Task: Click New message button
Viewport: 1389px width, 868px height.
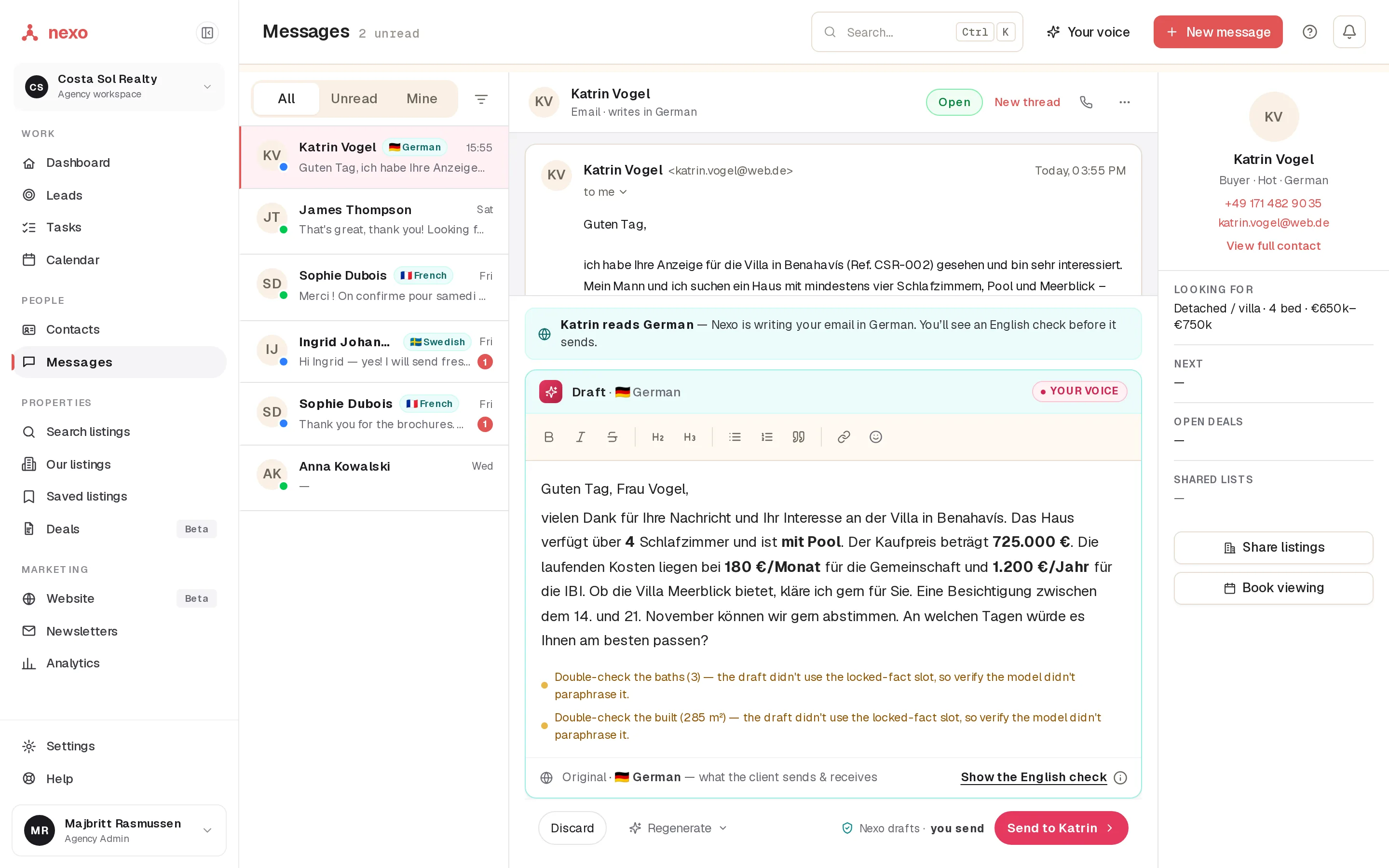Action: coord(1218,32)
